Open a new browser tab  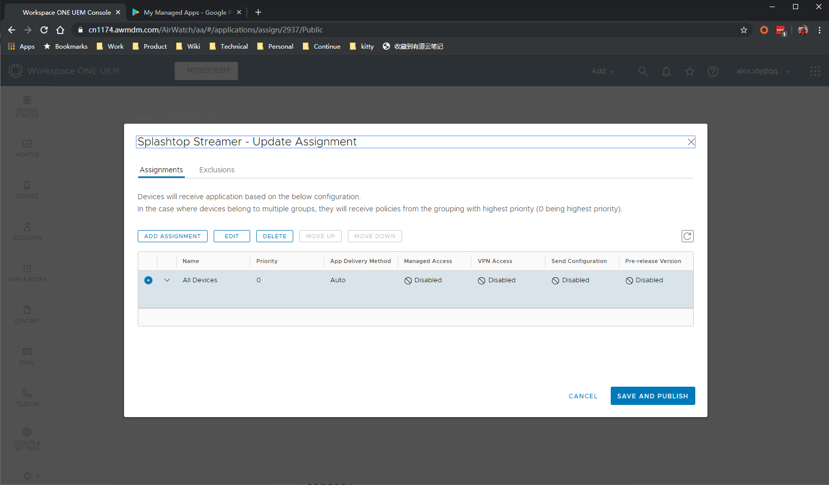coord(258,12)
